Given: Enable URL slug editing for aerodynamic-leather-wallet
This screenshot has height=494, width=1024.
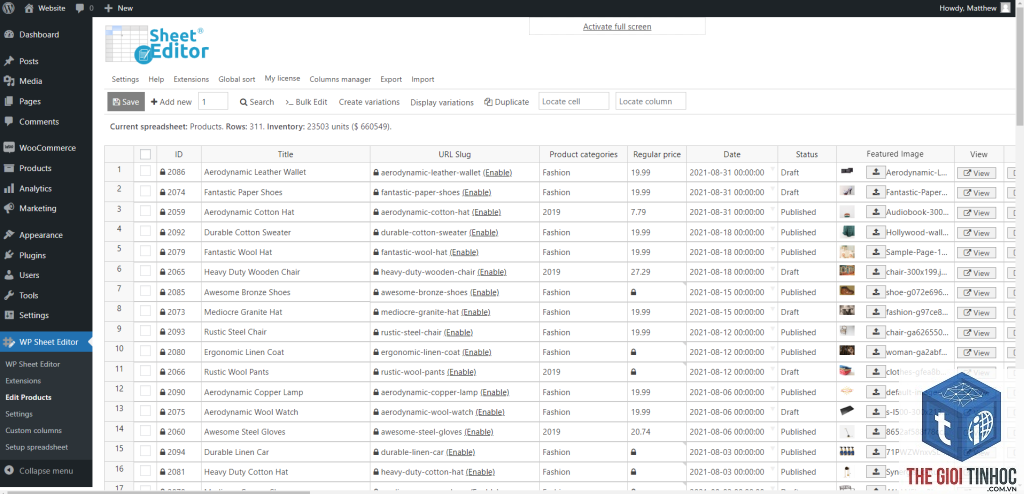Looking at the screenshot, I should coord(498,173).
